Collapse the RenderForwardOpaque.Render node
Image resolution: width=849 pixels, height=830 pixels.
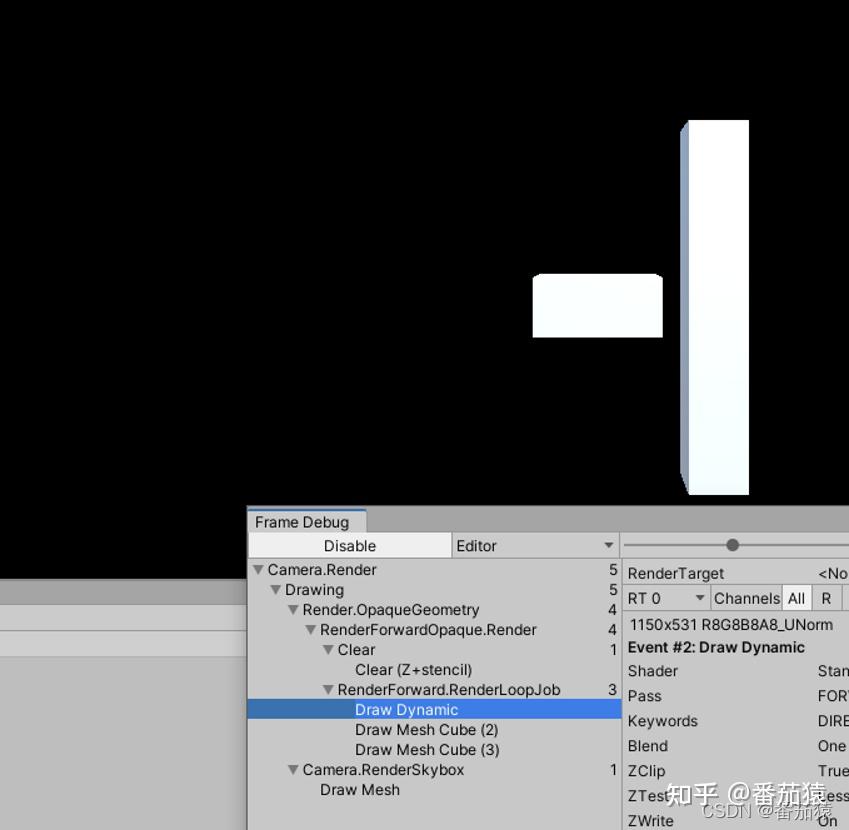tap(310, 630)
